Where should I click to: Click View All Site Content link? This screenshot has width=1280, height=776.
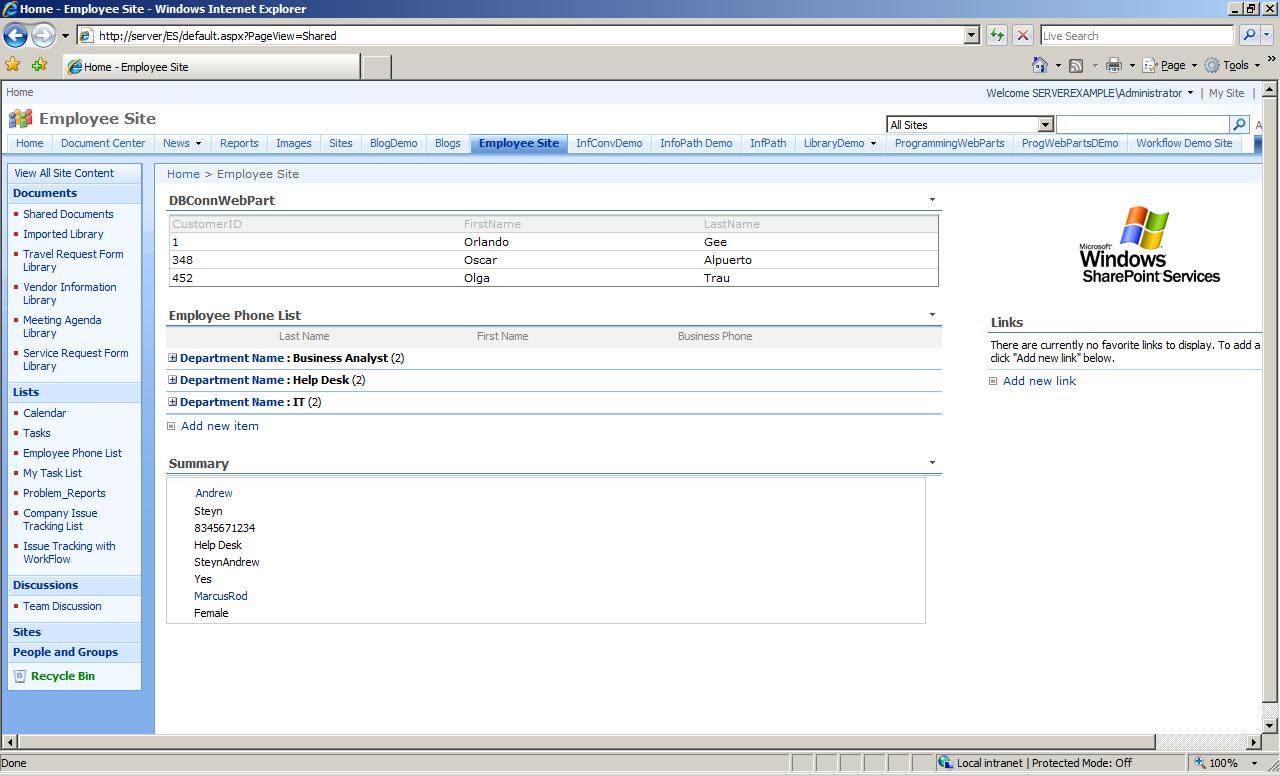[x=64, y=173]
